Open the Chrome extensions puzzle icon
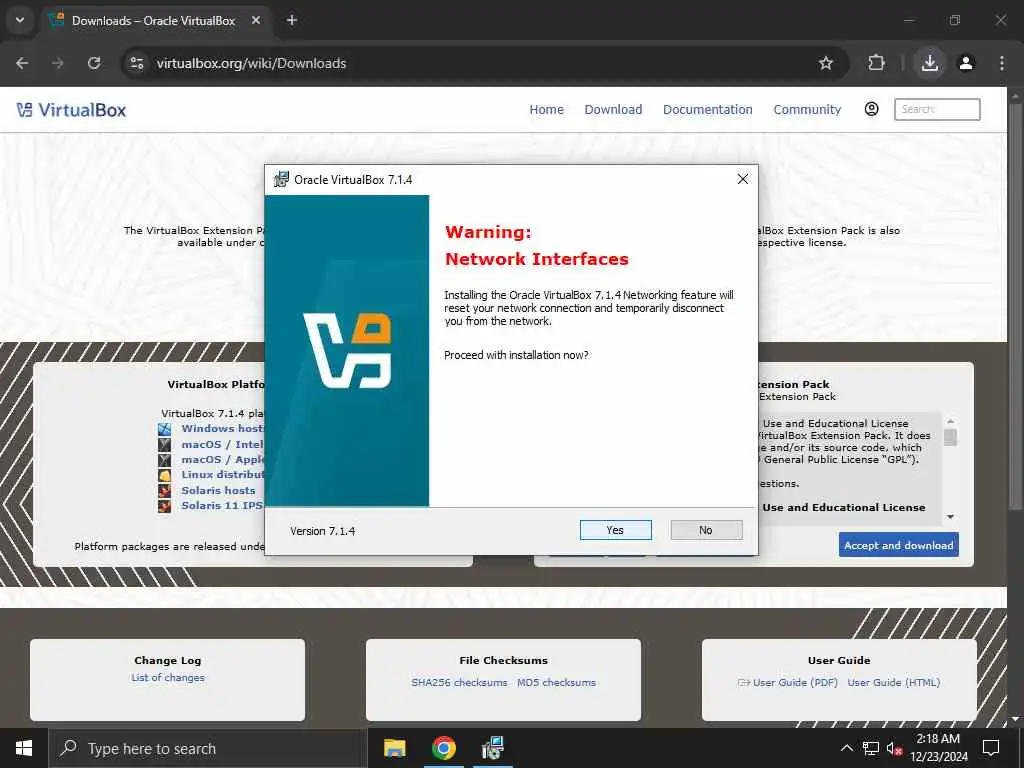 click(x=876, y=63)
